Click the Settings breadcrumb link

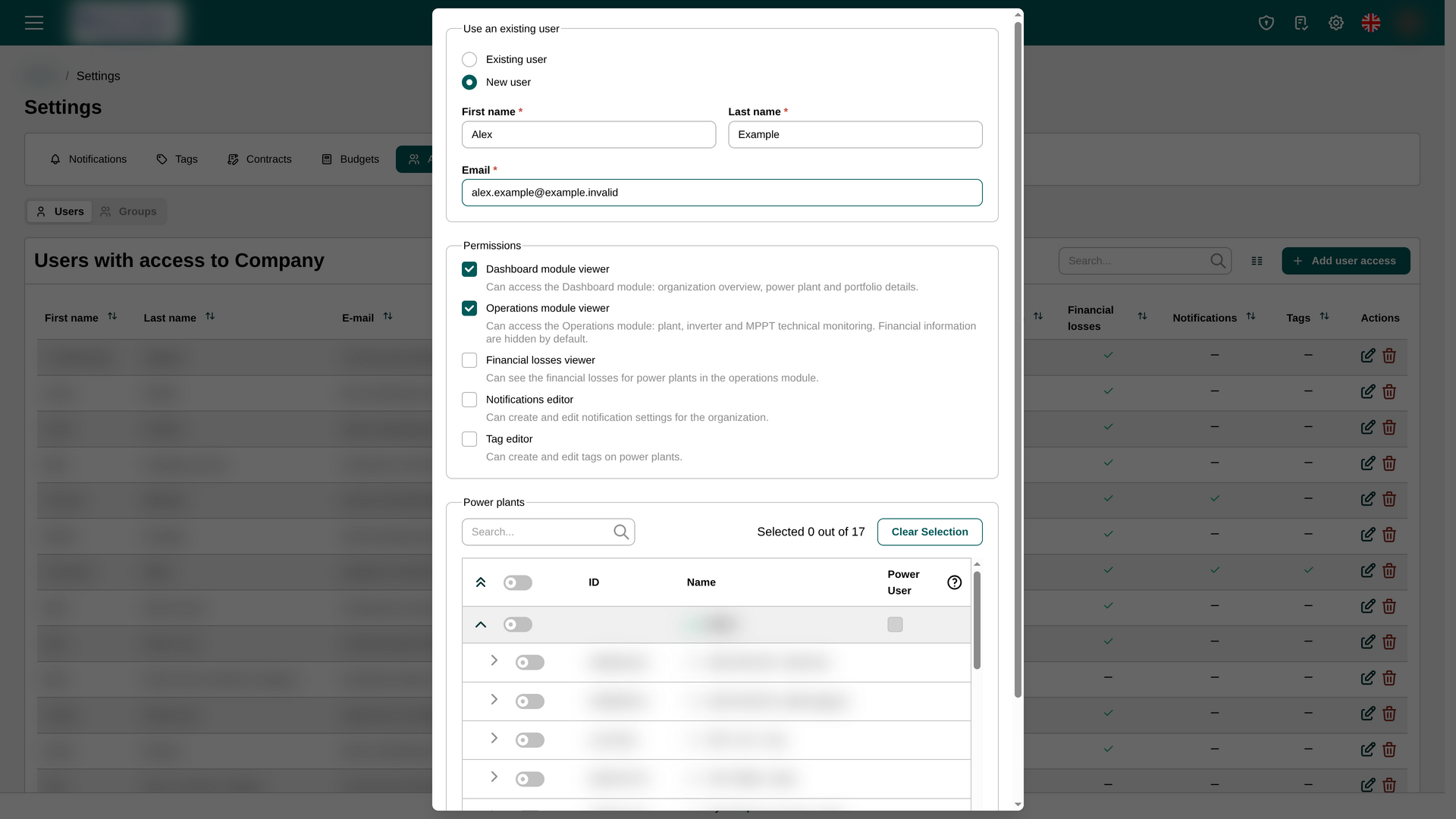pos(98,76)
